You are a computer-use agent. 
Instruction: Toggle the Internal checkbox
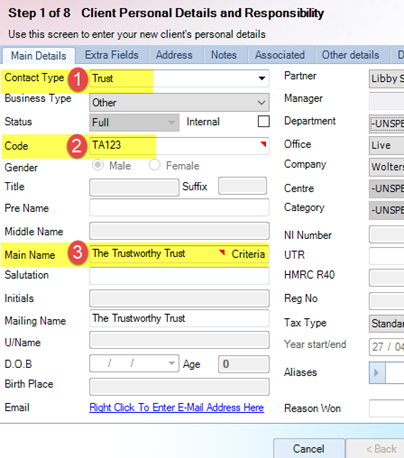point(264,121)
